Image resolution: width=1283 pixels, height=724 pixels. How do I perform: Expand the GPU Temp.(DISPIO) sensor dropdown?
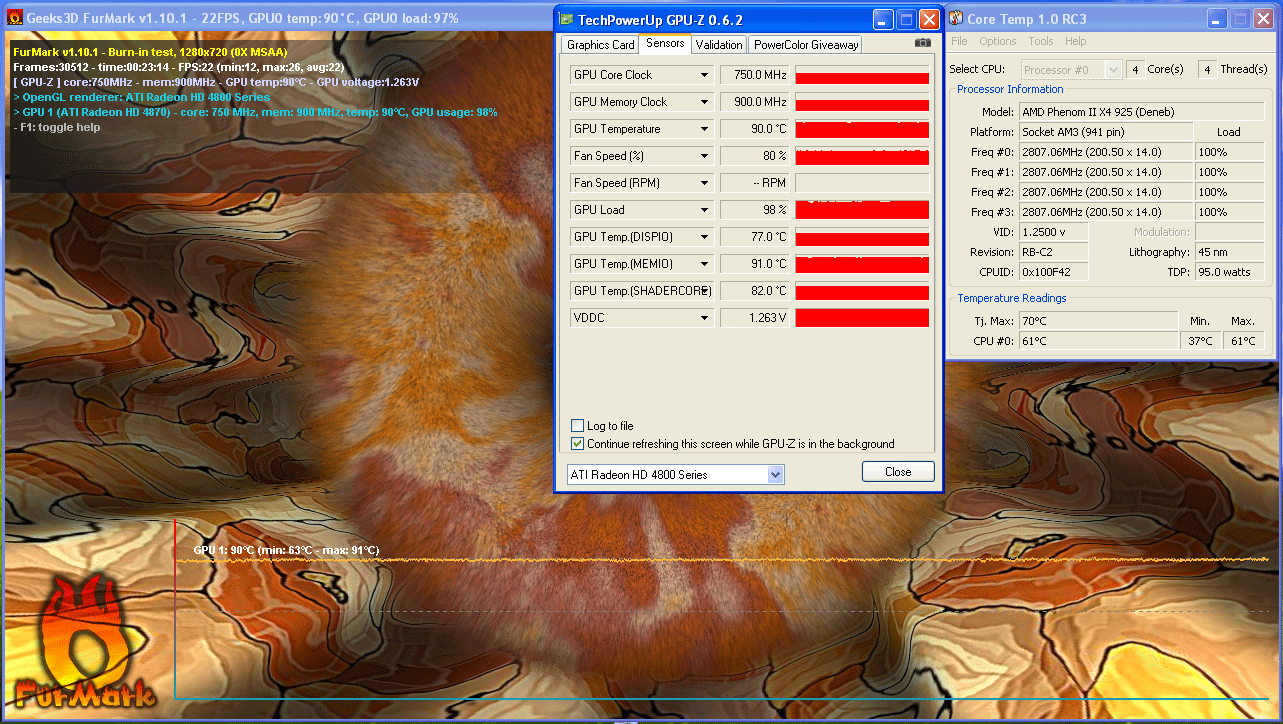point(706,237)
